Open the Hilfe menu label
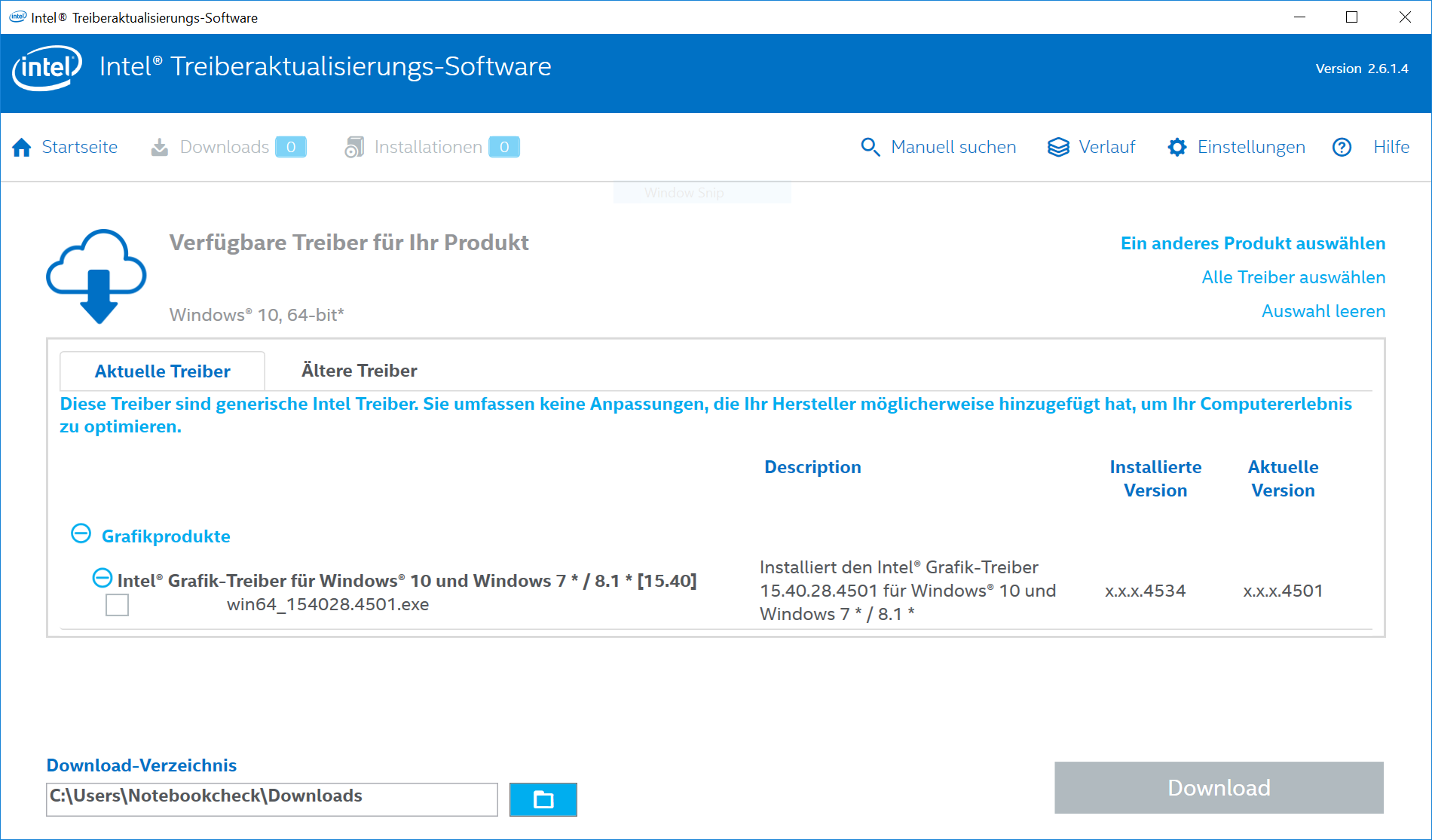Image resolution: width=1432 pixels, height=840 pixels. [x=1391, y=147]
